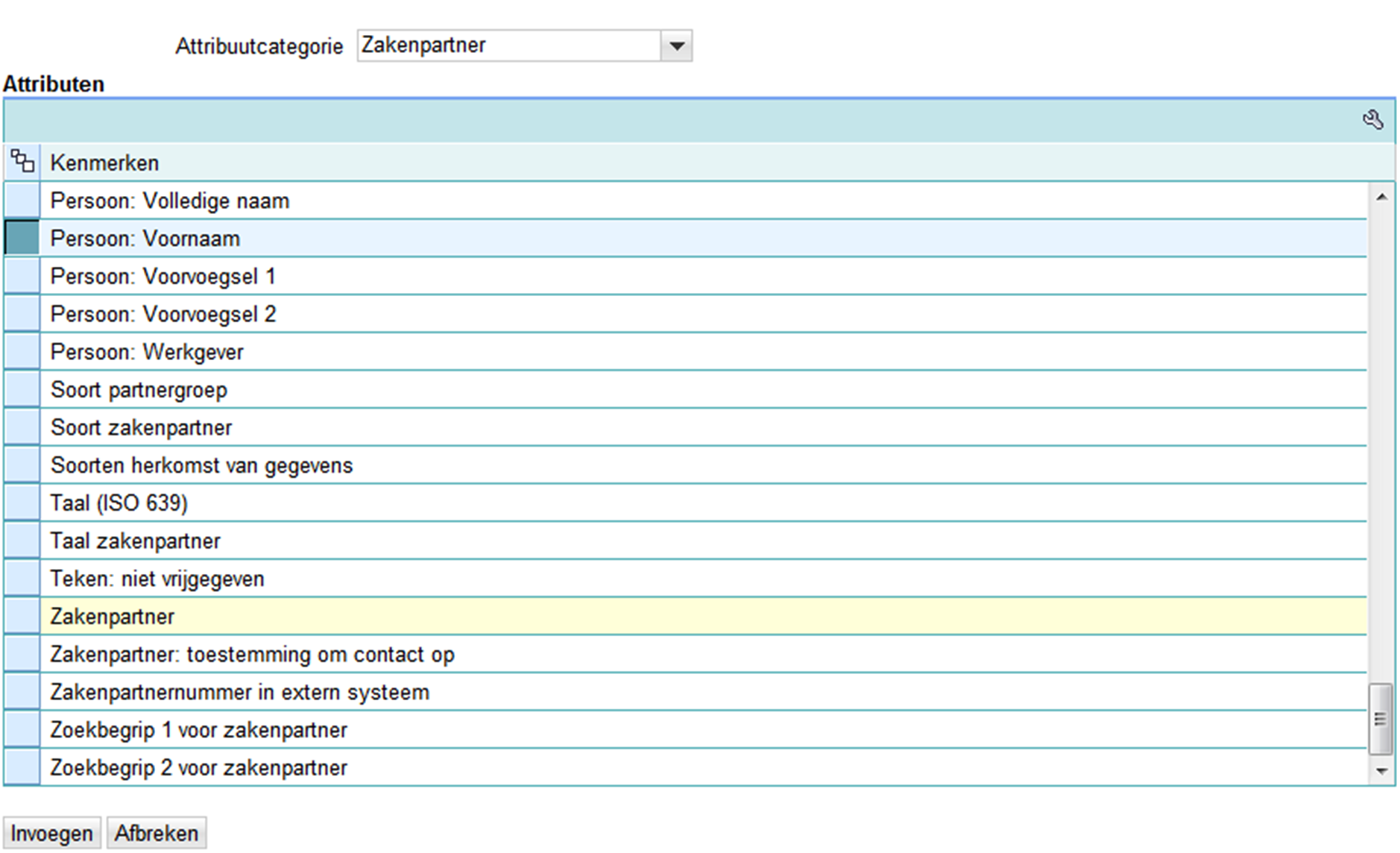Click the highlighted 'Zakenpartner' list entry

click(703, 617)
